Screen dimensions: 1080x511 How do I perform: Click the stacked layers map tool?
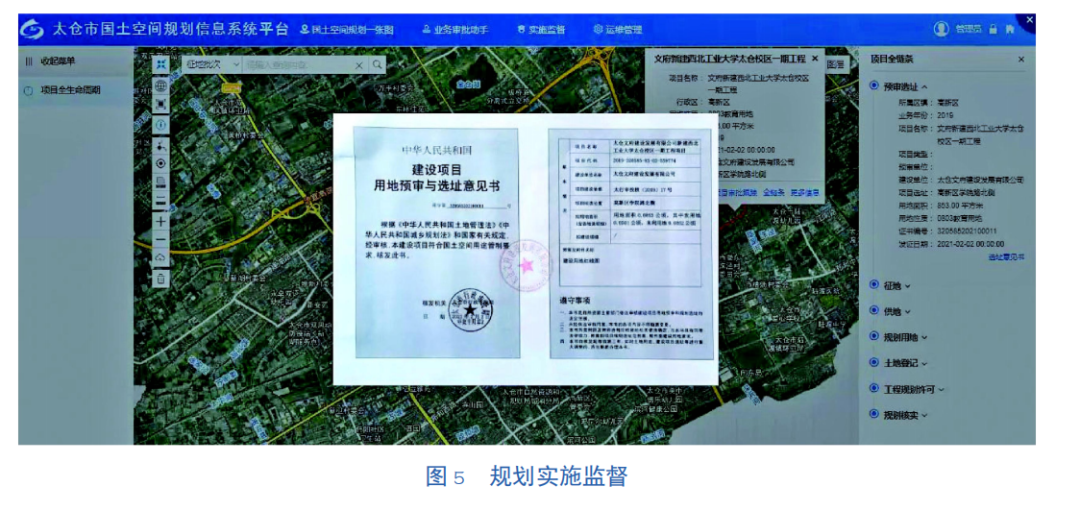[x=160, y=182]
